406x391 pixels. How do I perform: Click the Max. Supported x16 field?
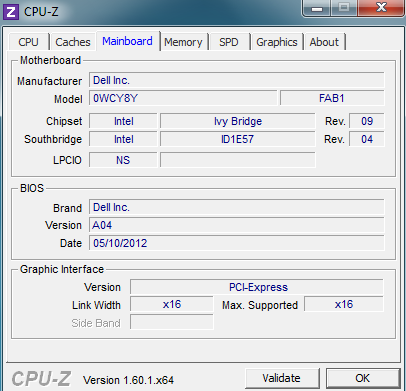344,304
